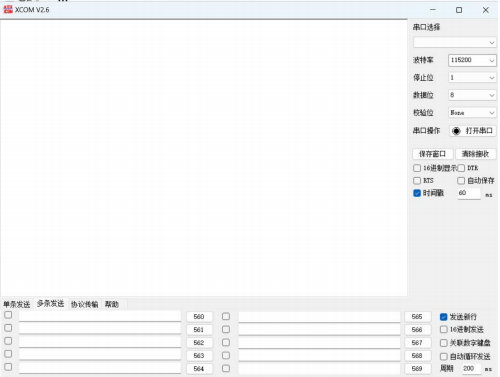Click the 564 send button
Image resolution: width=500 pixels, height=377 pixels.
click(199, 369)
